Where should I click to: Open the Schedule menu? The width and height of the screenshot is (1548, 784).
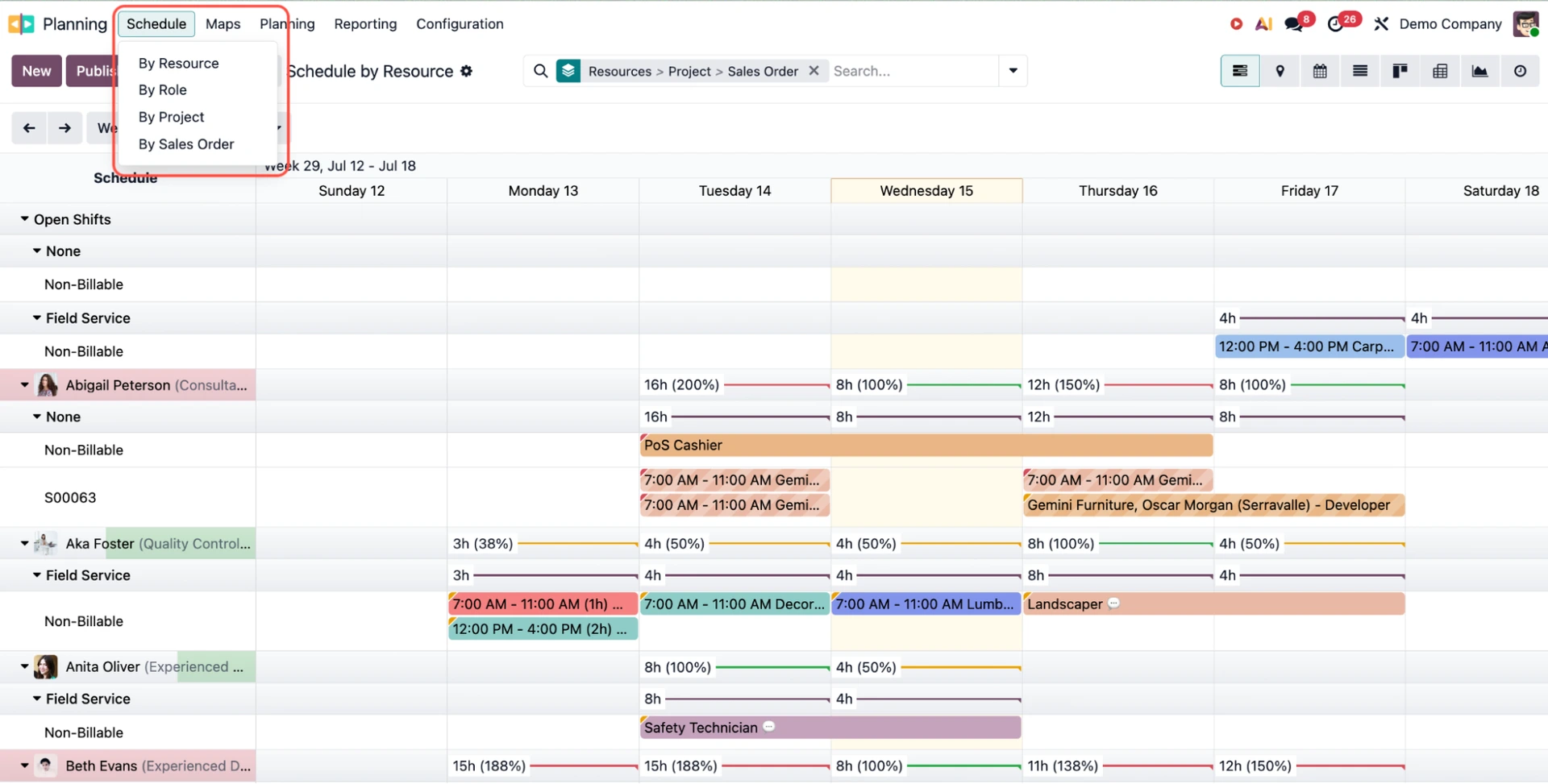click(x=156, y=24)
